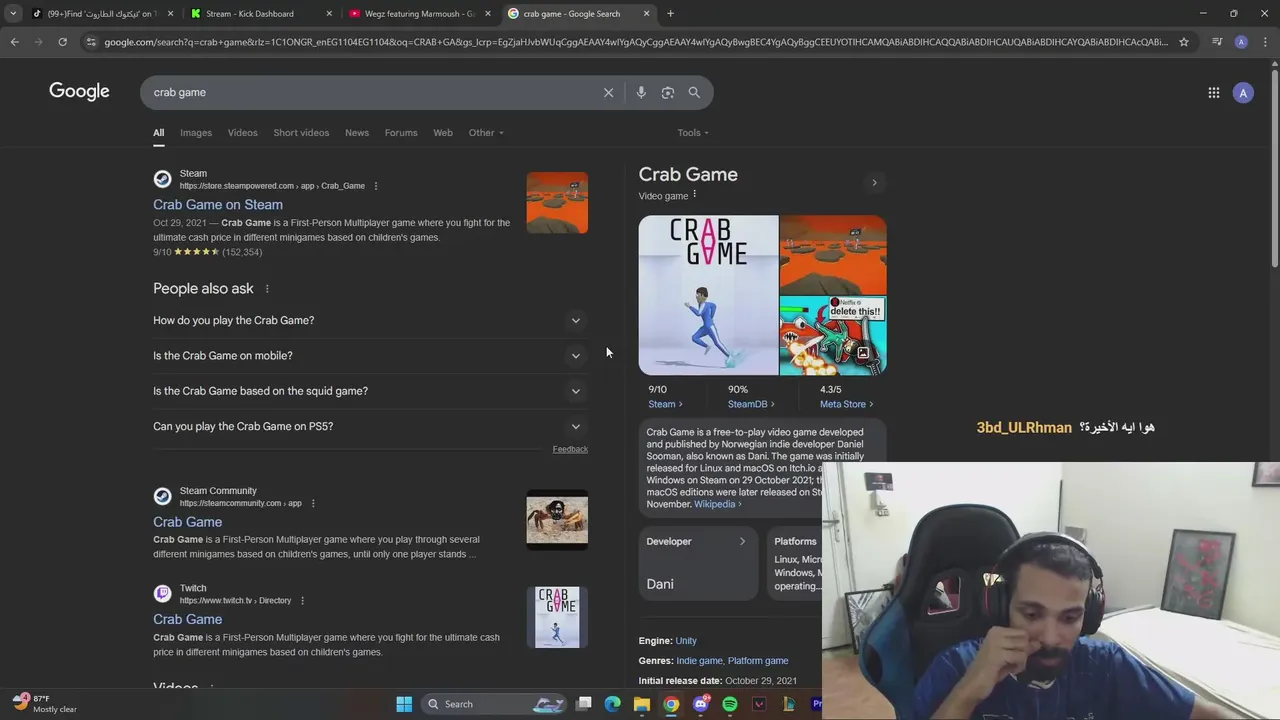
Task: Go to Google home via the logo
Action: (79, 92)
